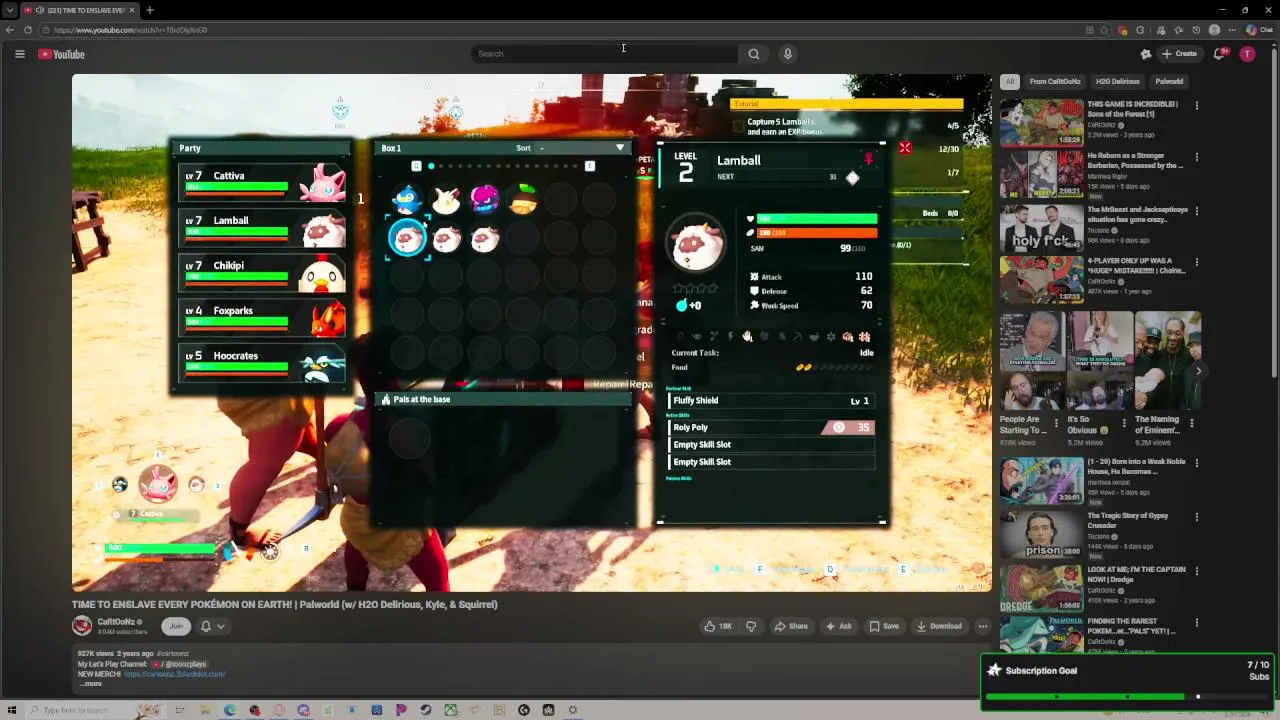Like the video with thumbs up
1280x720 pixels.
(718, 626)
